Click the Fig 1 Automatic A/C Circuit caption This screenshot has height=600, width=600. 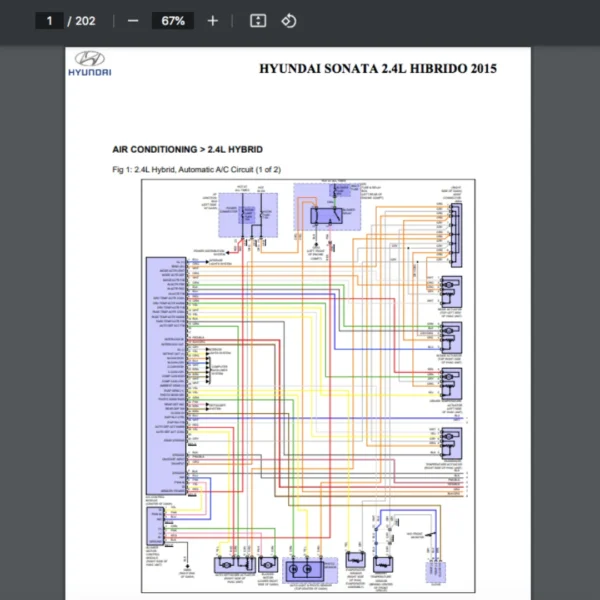coord(196,170)
